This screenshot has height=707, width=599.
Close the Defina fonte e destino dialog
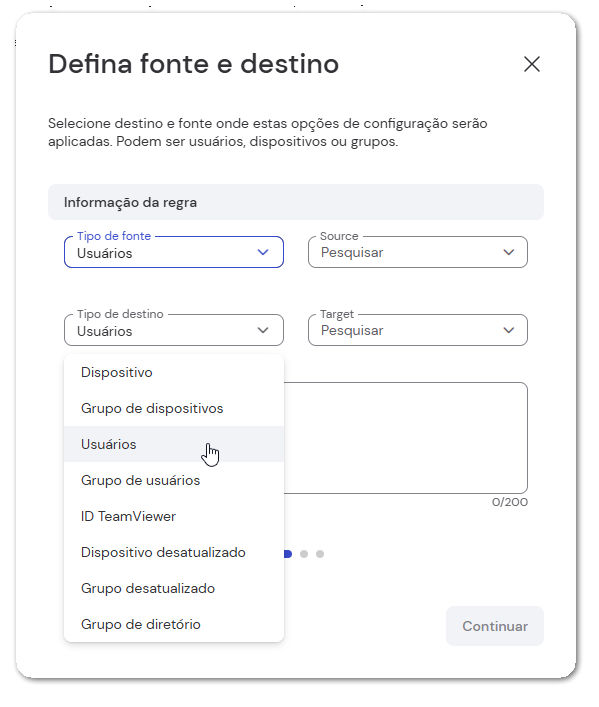[x=532, y=64]
